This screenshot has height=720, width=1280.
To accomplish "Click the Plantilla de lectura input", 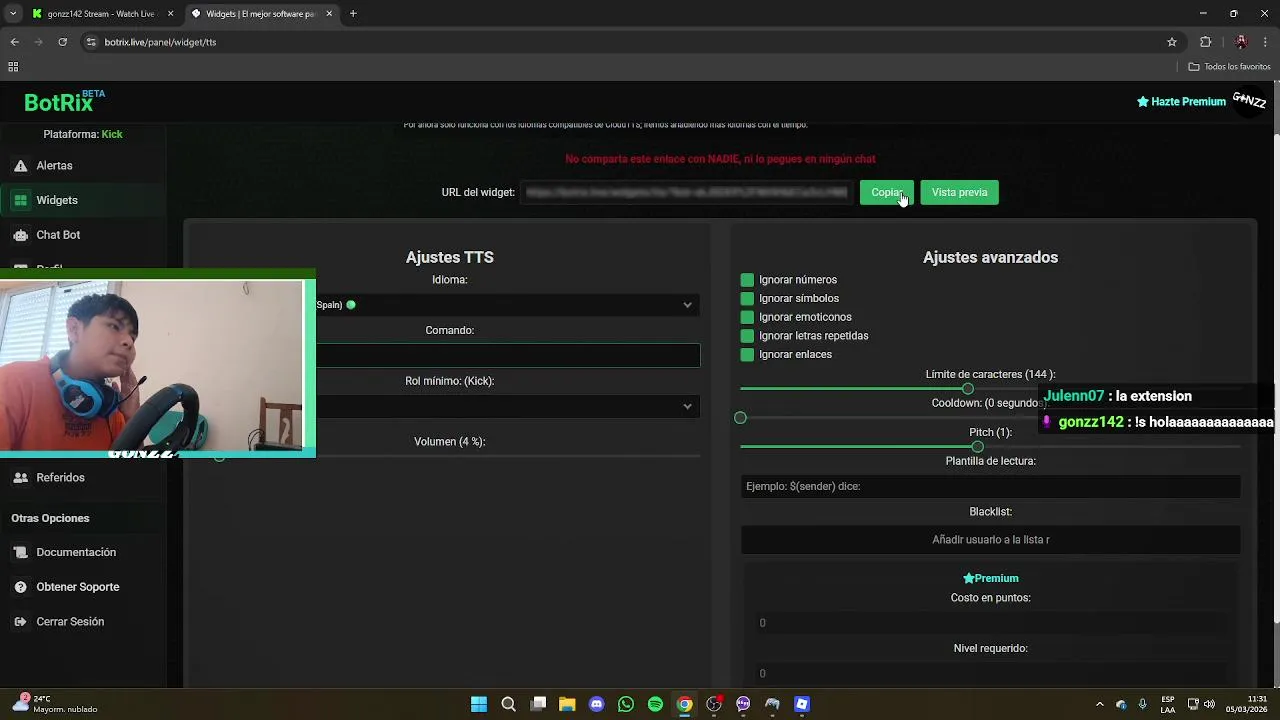I will [x=990, y=487].
